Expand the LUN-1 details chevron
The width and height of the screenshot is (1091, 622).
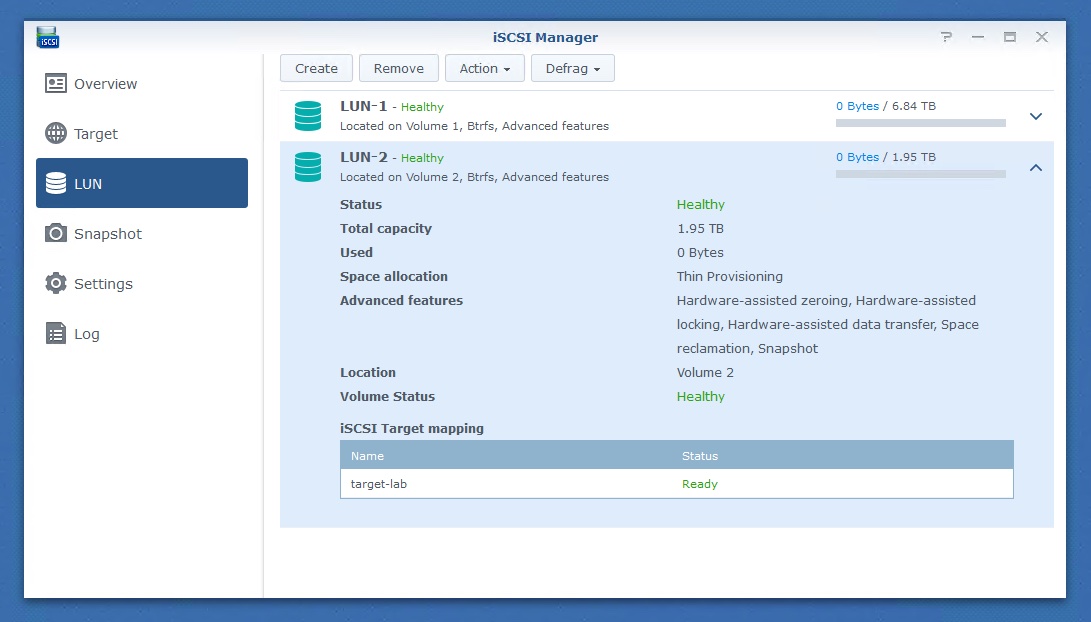1036,116
